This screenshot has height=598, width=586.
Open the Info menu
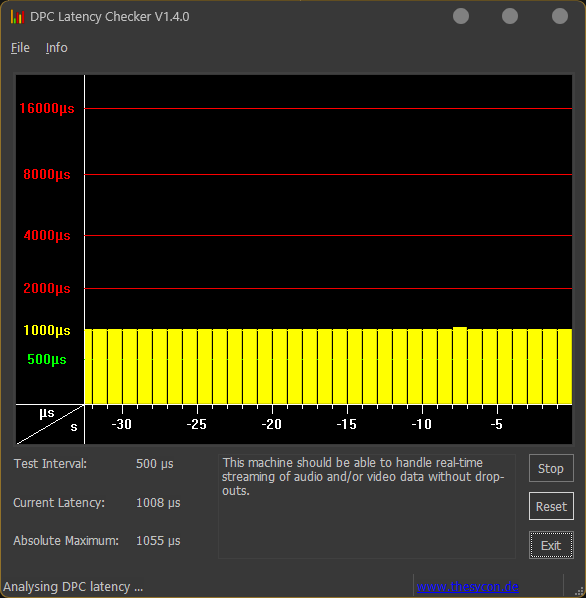tap(56, 48)
